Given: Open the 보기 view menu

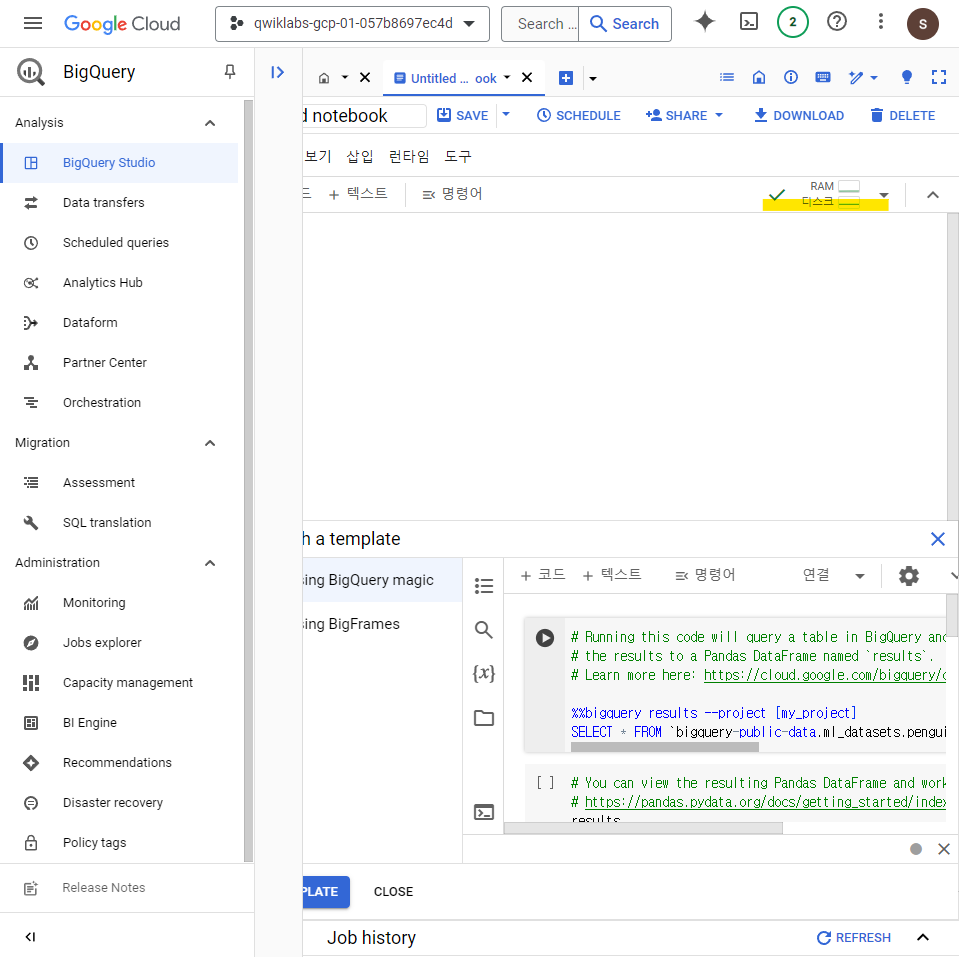Looking at the screenshot, I should (317, 157).
